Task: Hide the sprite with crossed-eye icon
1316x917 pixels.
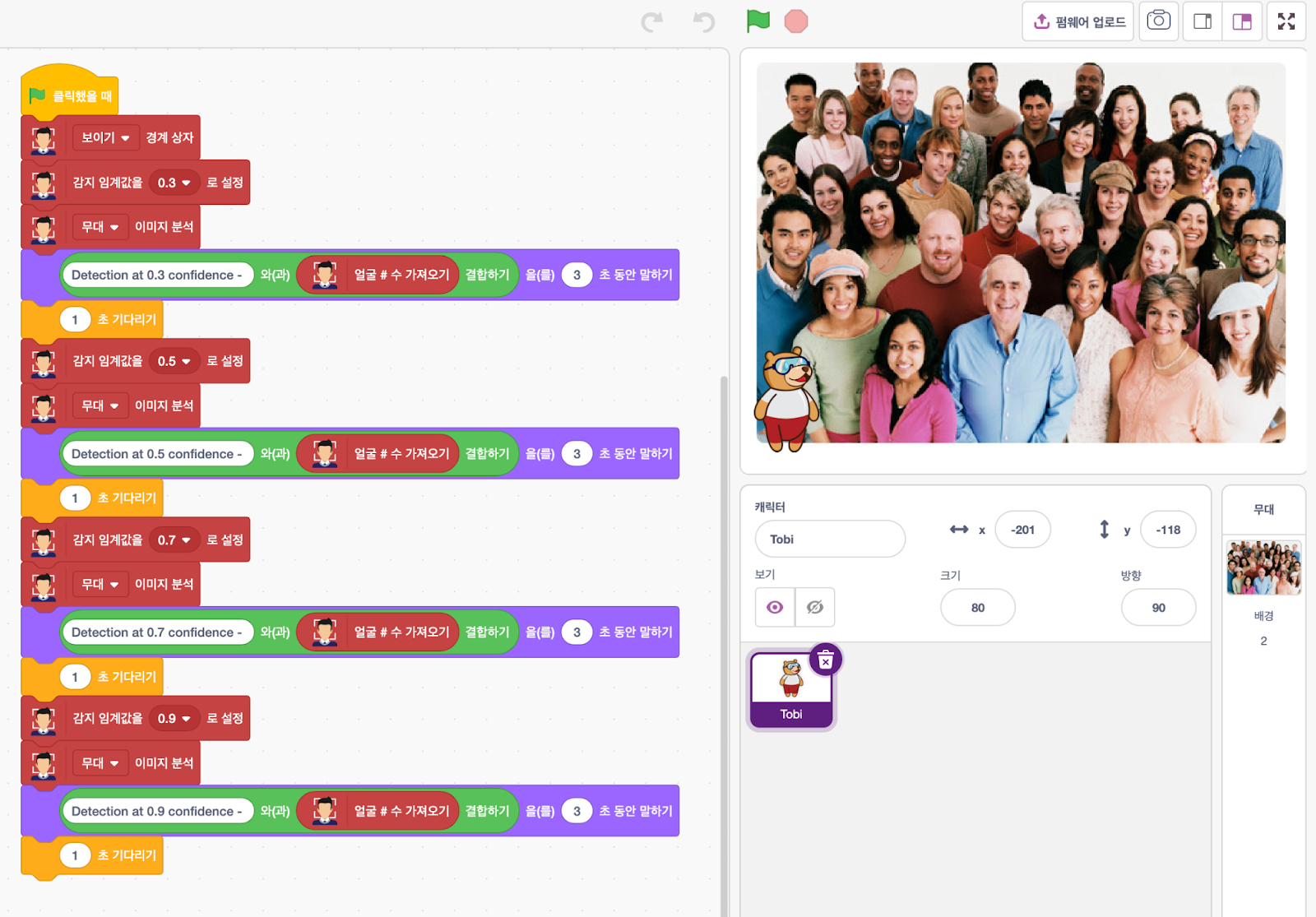Action: pos(815,607)
